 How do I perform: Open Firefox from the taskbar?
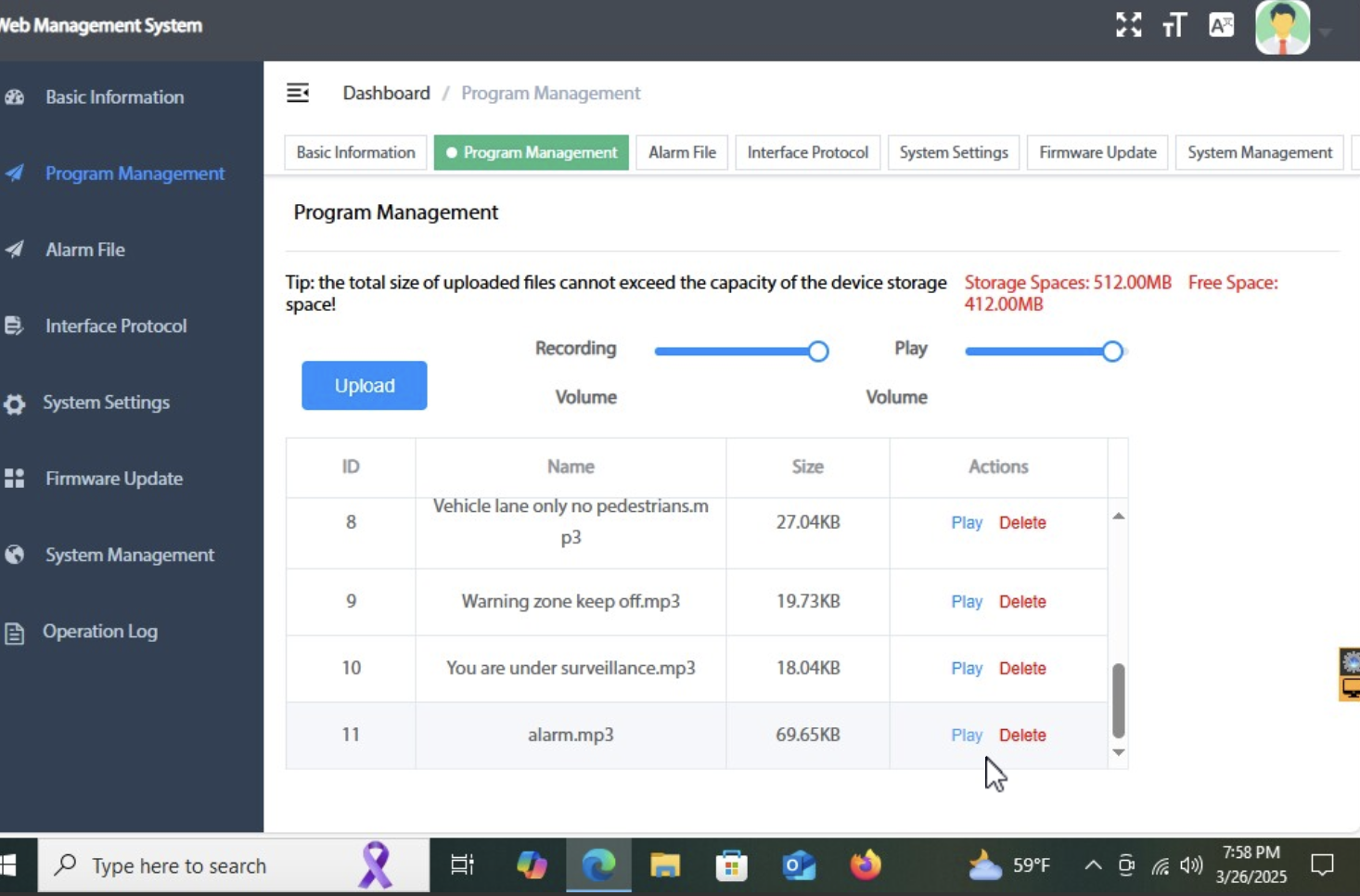click(x=866, y=865)
